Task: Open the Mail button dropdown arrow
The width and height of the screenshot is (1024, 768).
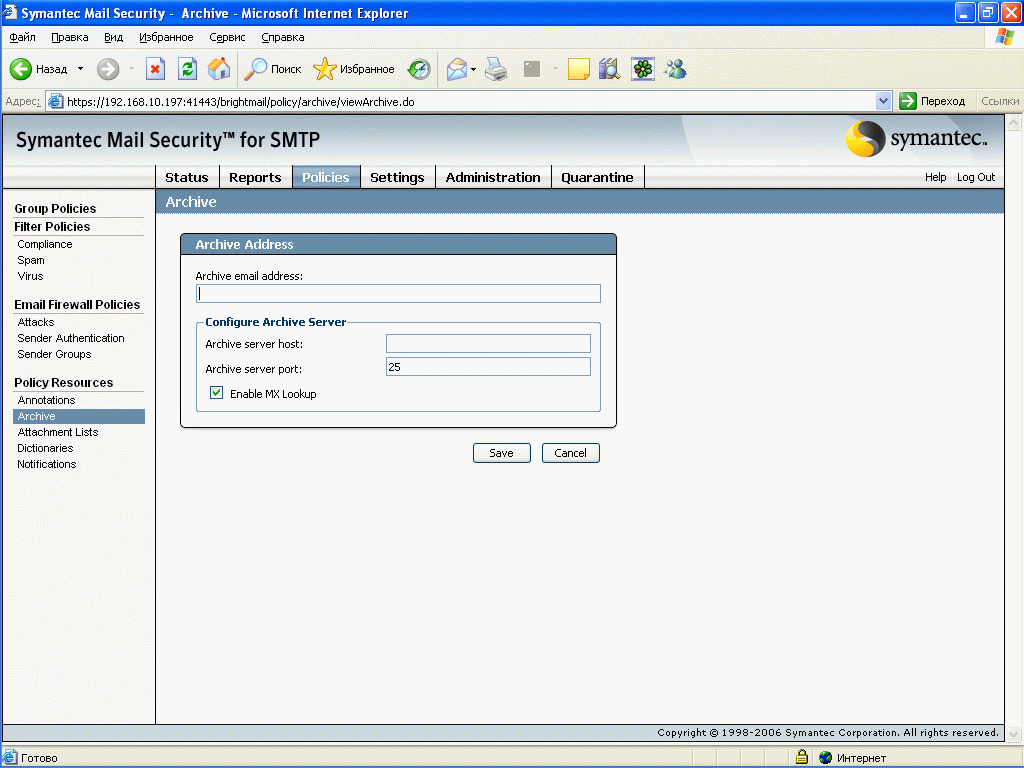Action: 473,69
